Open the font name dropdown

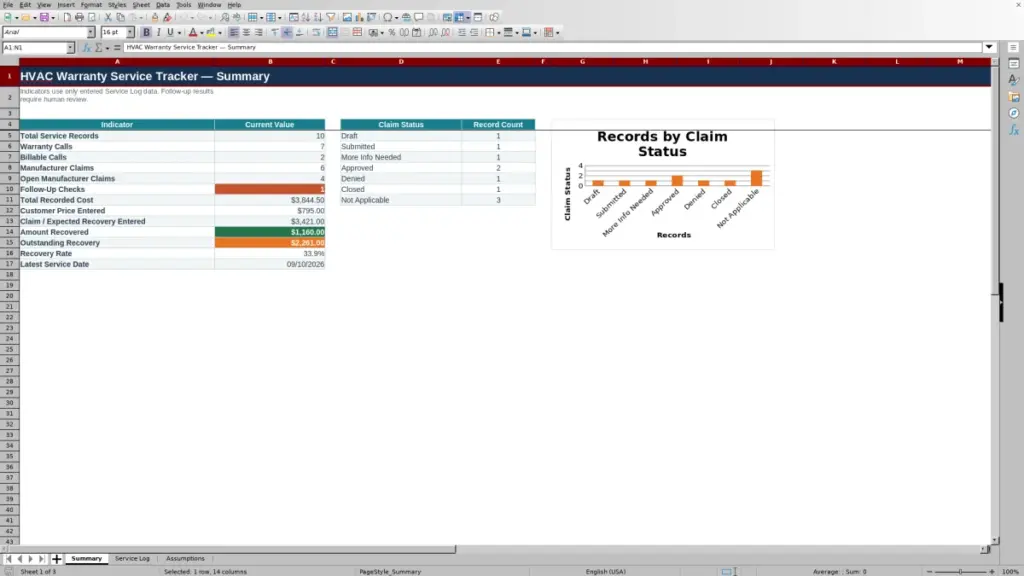(x=91, y=33)
